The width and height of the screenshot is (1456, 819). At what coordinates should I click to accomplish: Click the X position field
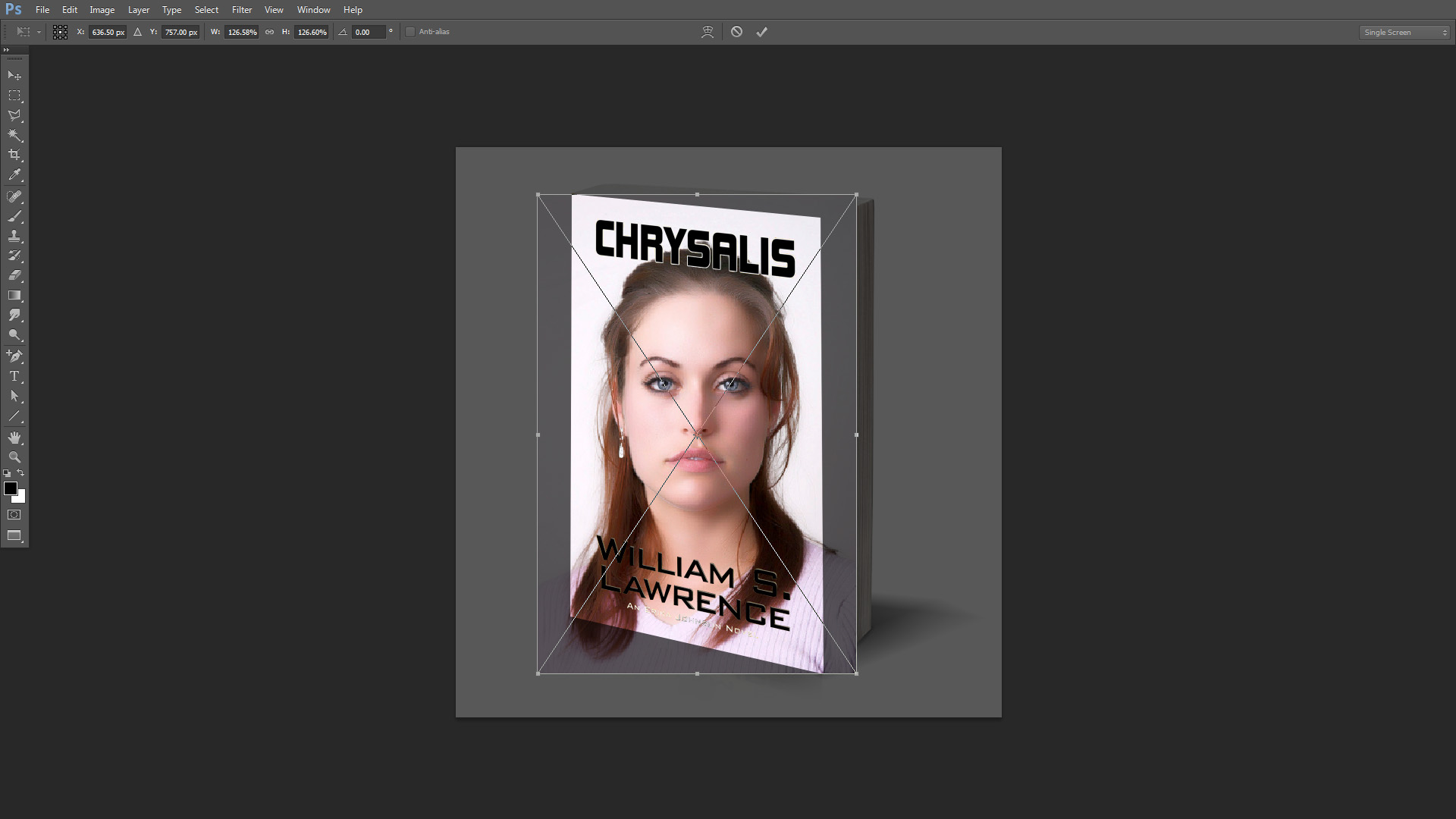108,32
